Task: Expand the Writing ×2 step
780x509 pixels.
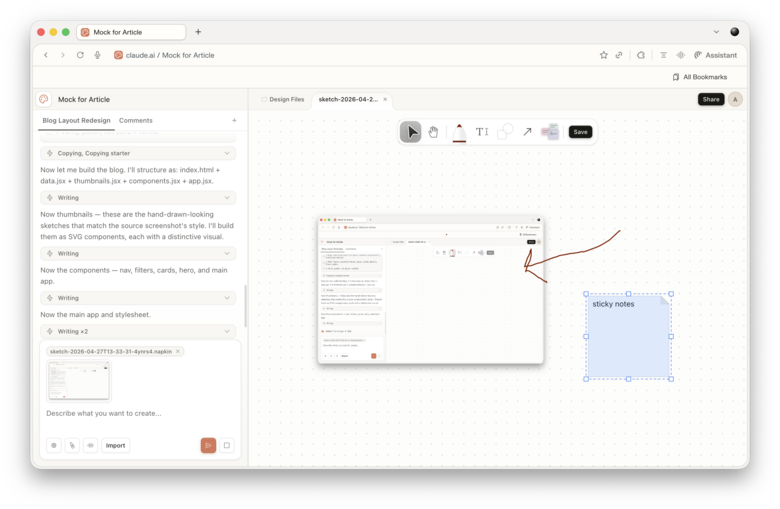Action: pyautogui.click(x=138, y=331)
